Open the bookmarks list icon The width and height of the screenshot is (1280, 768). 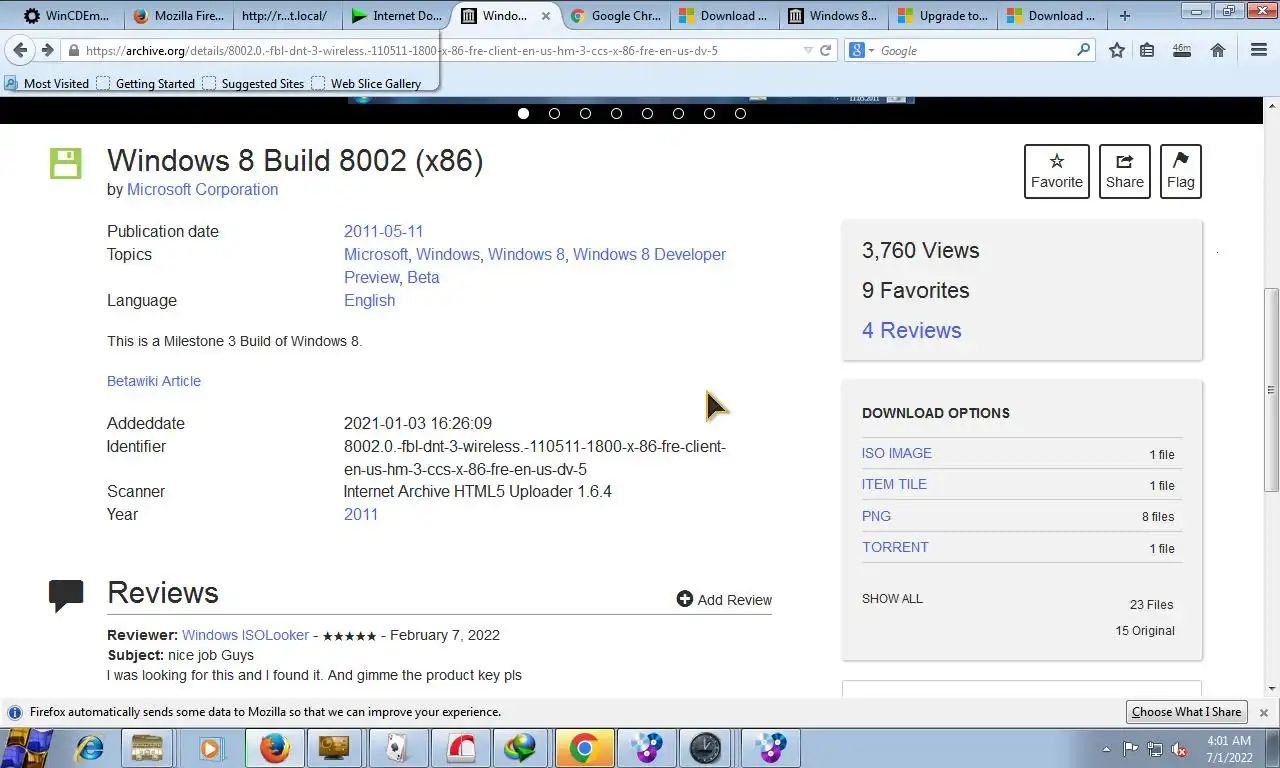1147,50
